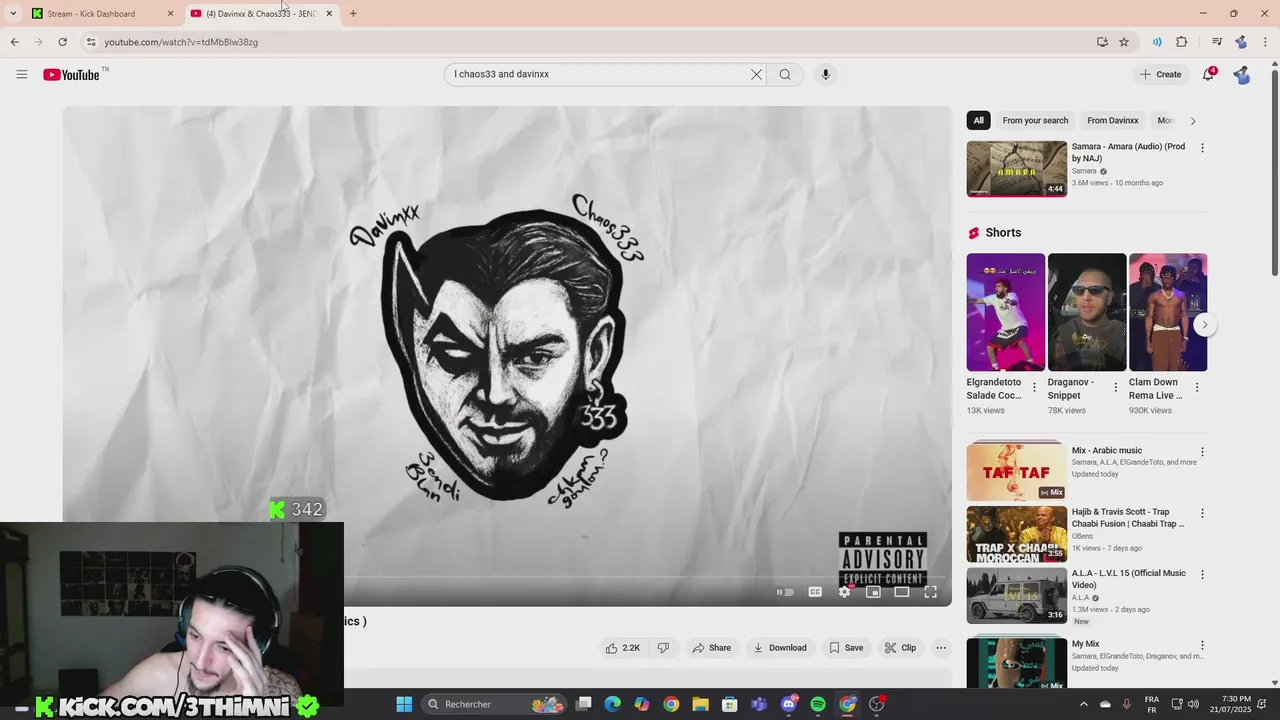
Task: Play the Elgrandetoto Salade Coc short
Action: click(x=1005, y=312)
